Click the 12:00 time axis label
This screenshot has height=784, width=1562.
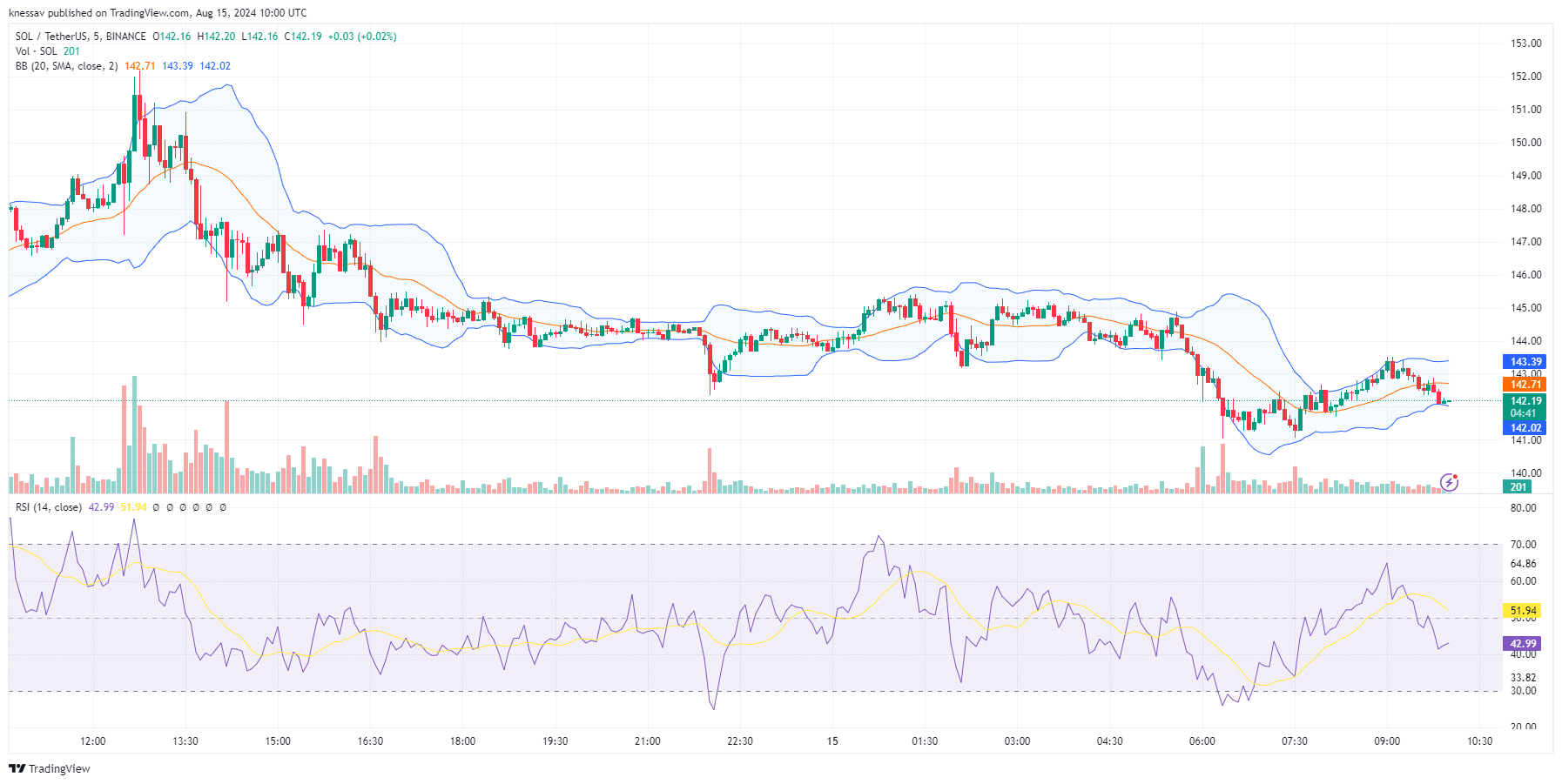pyautogui.click(x=92, y=741)
